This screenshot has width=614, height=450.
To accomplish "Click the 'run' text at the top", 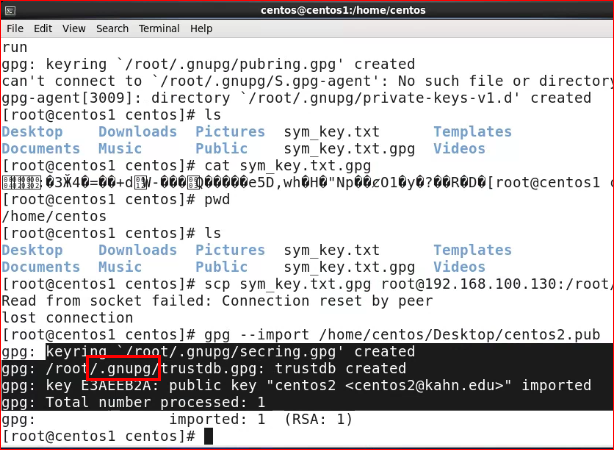I will (14, 48).
